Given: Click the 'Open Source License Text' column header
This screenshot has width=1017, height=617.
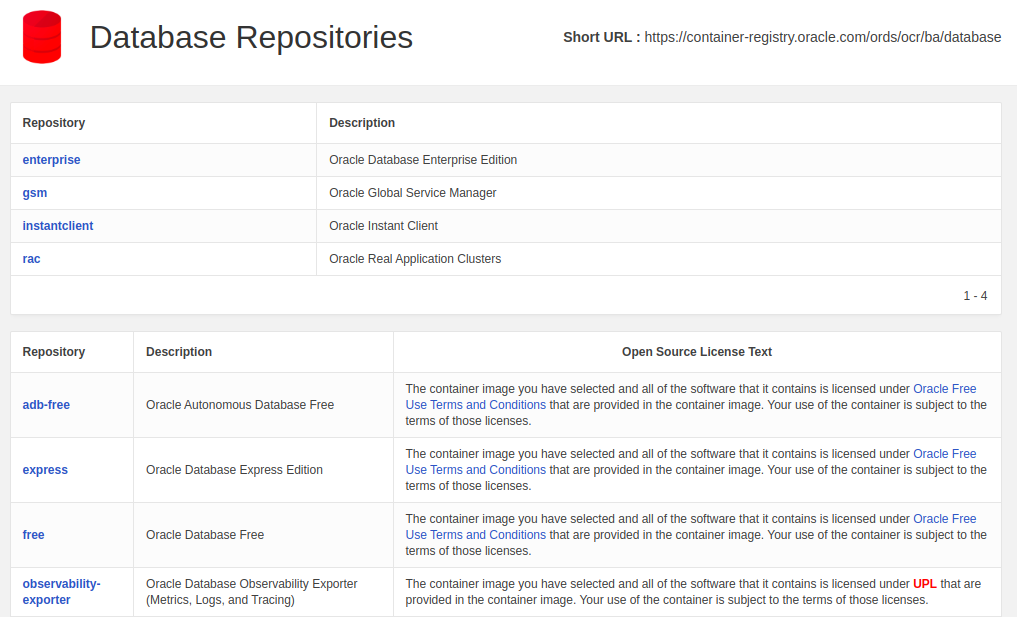Looking at the screenshot, I should 697,352.
